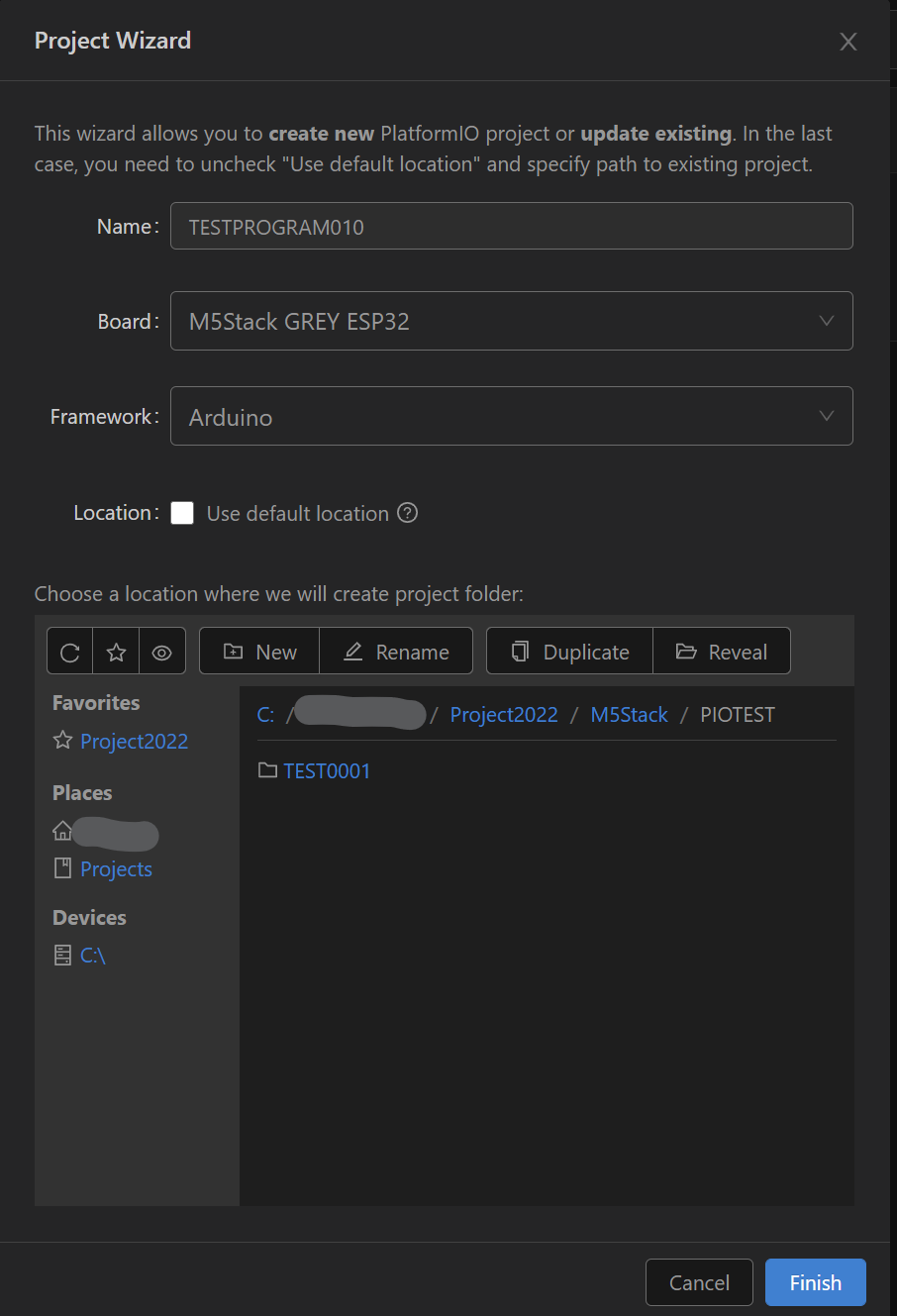Refresh the file browser list
Image resolution: width=897 pixels, height=1316 pixels.
(x=68, y=651)
